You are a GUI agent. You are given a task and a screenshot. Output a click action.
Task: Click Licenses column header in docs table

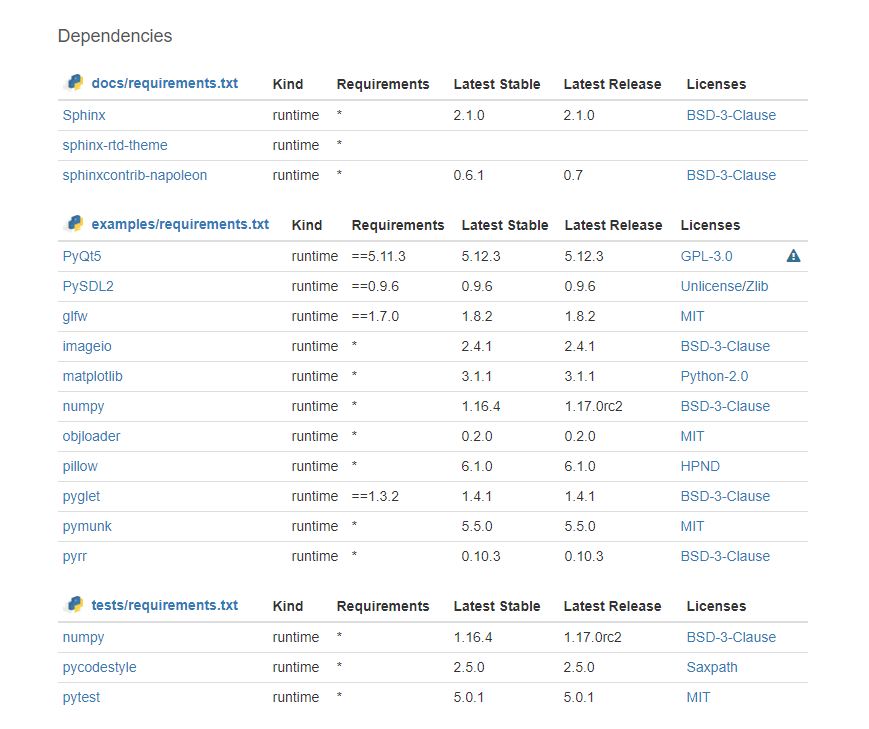[x=716, y=84]
